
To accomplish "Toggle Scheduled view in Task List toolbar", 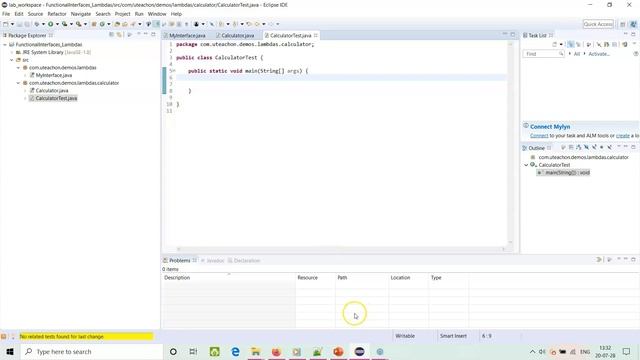I will click(578, 44).
